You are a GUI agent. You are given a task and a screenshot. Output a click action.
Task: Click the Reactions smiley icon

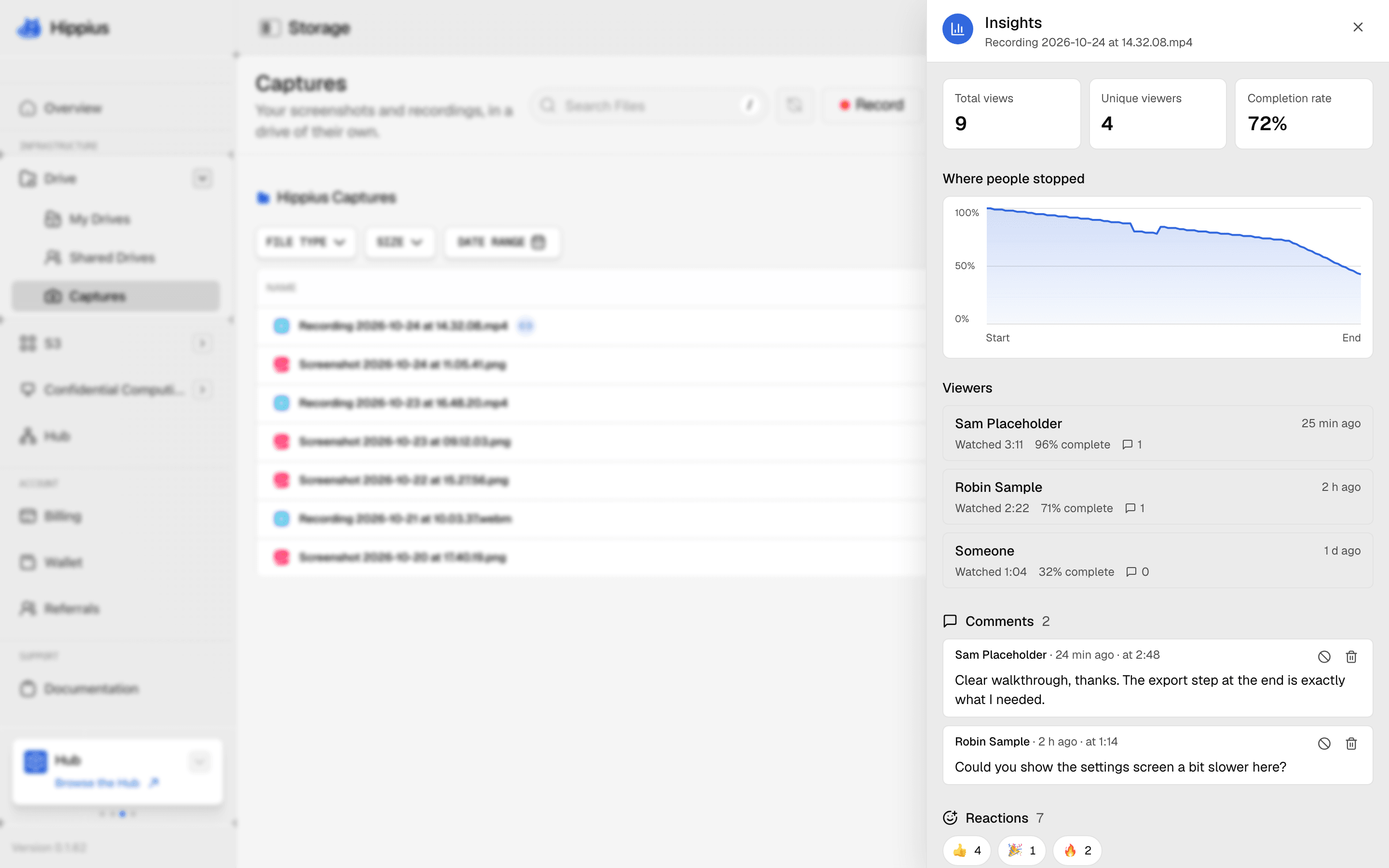point(950,817)
